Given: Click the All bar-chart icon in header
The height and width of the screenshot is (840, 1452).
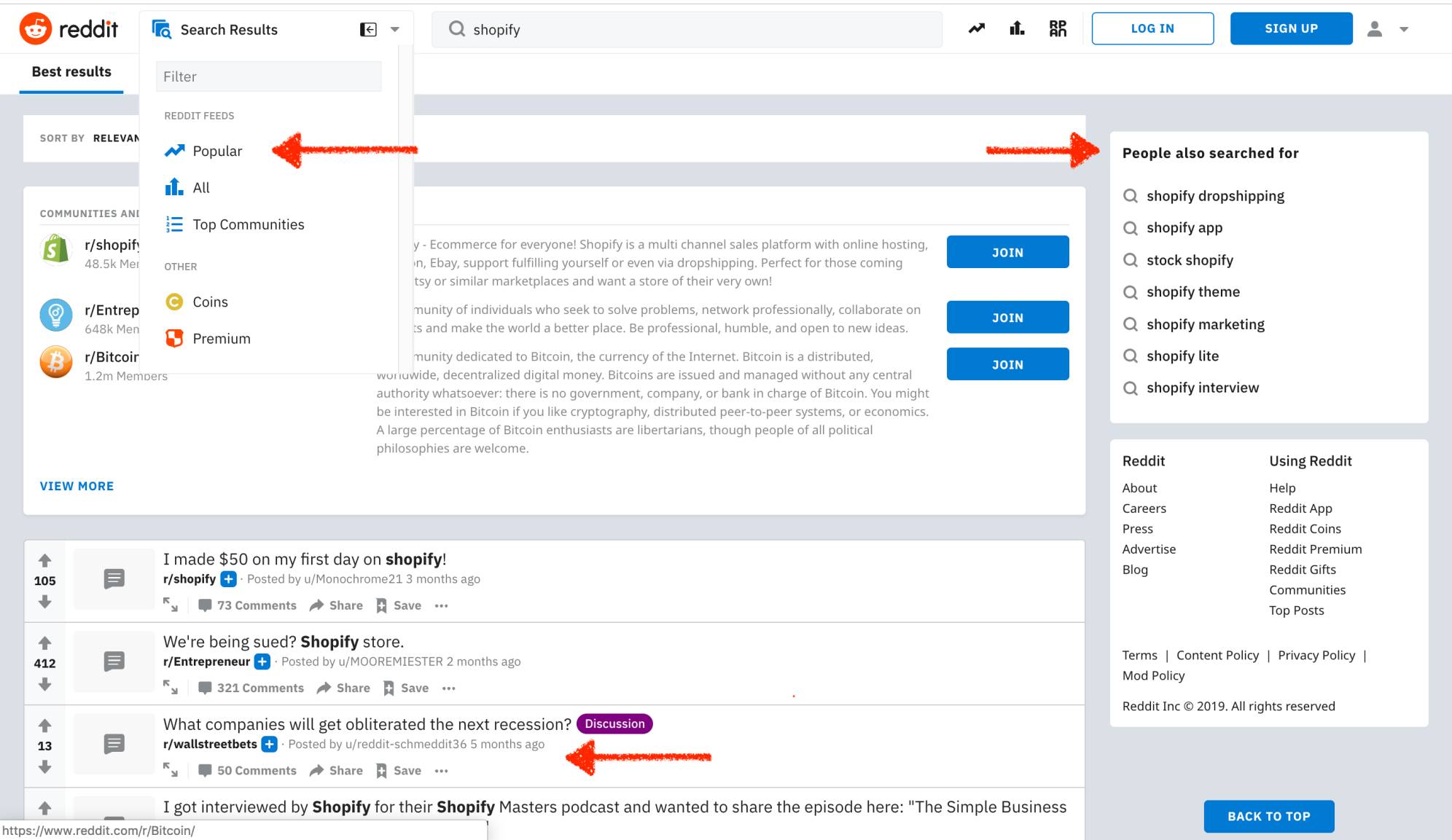Looking at the screenshot, I should (x=1017, y=29).
